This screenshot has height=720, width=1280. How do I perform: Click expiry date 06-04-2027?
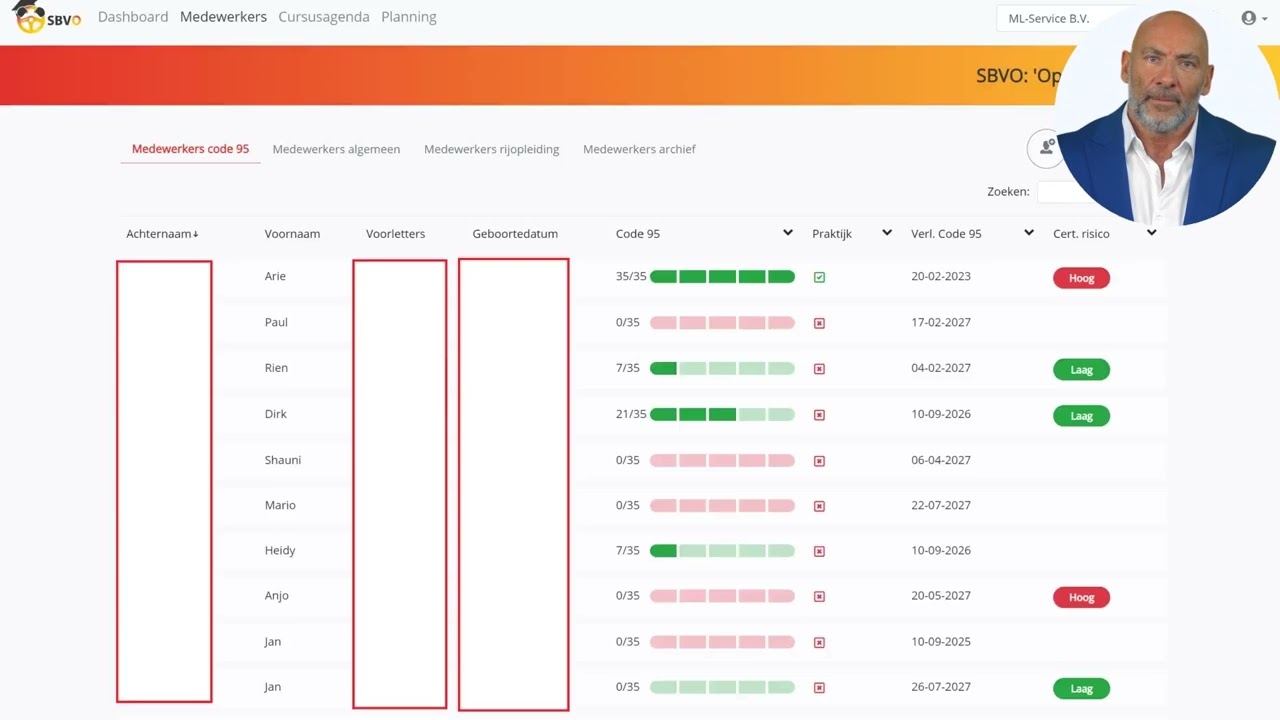point(941,460)
